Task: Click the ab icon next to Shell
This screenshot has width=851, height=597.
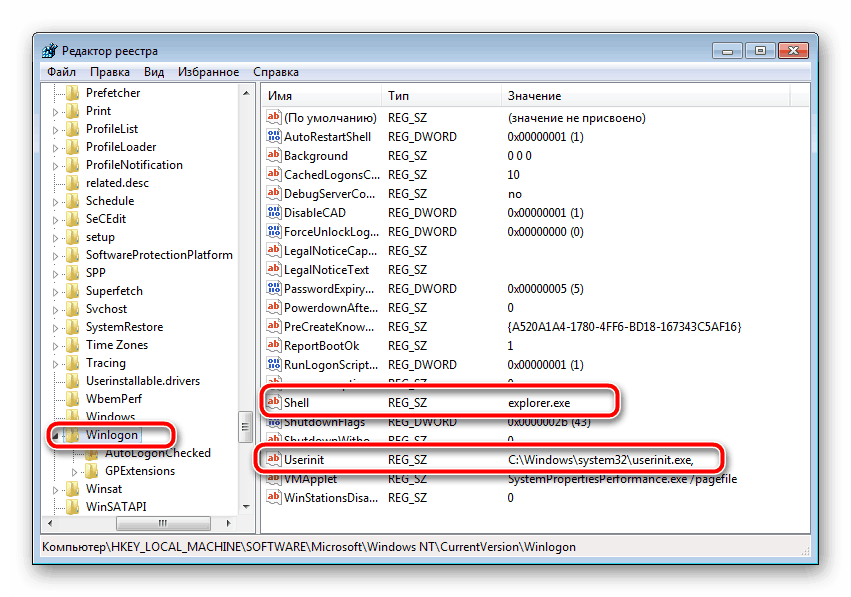Action: [x=273, y=402]
